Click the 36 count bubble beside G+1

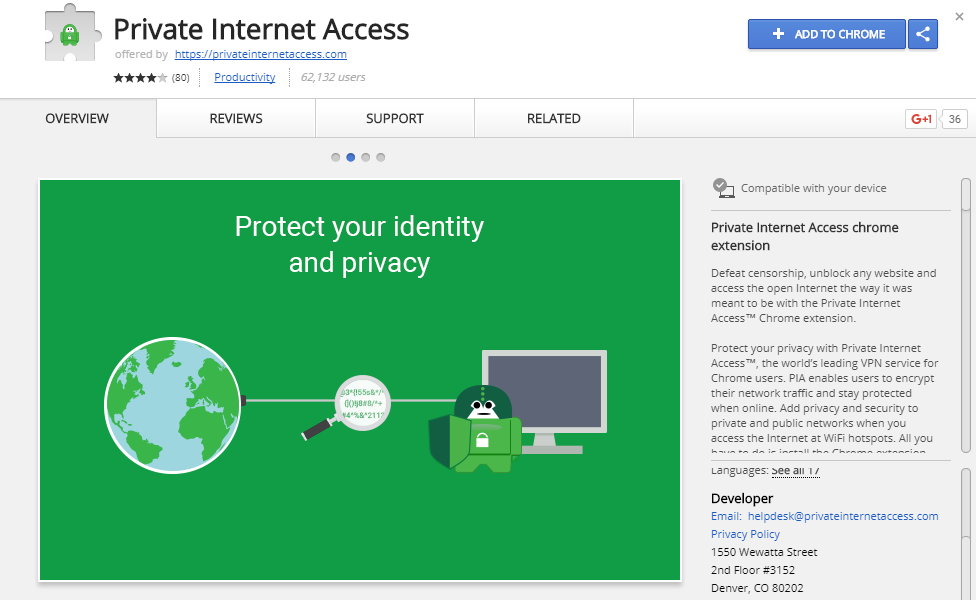pos(954,119)
